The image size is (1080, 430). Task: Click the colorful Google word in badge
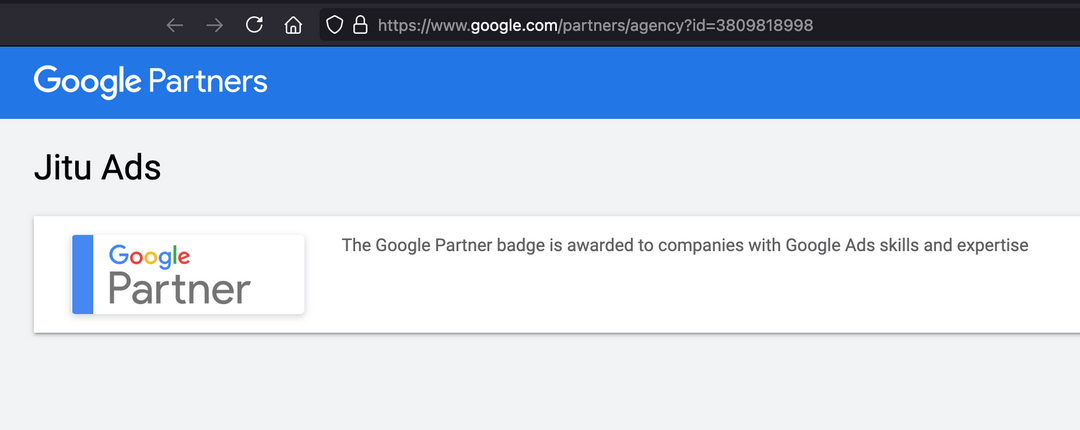[x=149, y=255]
